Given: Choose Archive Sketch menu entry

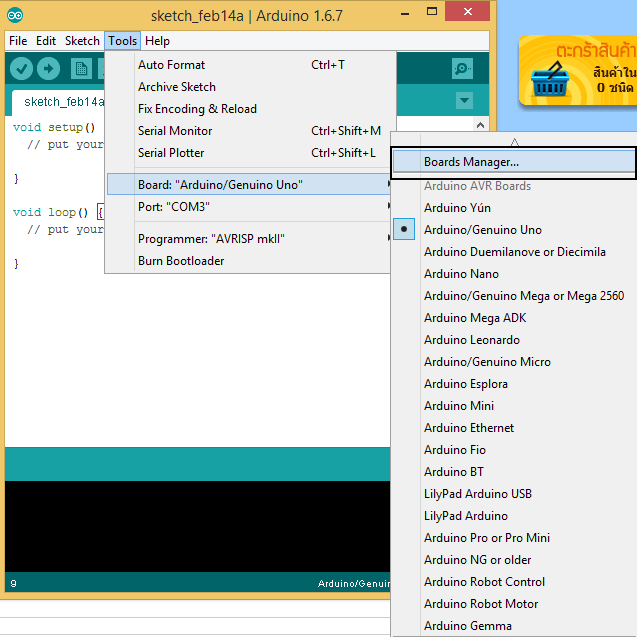Looking at the screenshot, I should coord(251,87).
